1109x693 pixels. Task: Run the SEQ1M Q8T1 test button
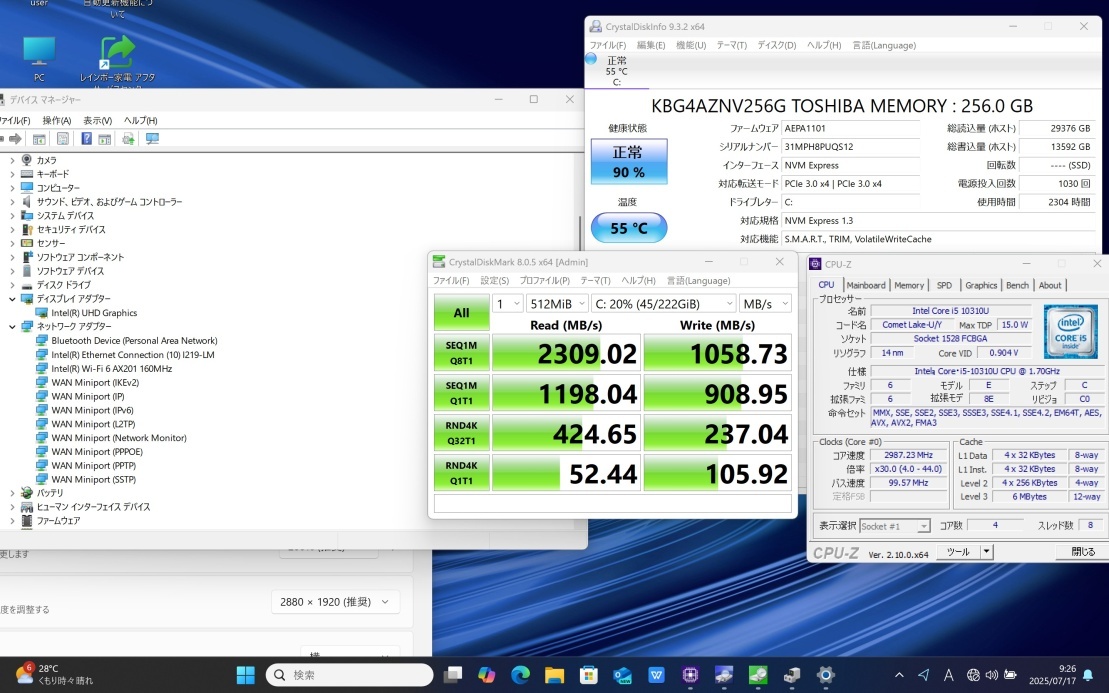click(x=461, y=353)
